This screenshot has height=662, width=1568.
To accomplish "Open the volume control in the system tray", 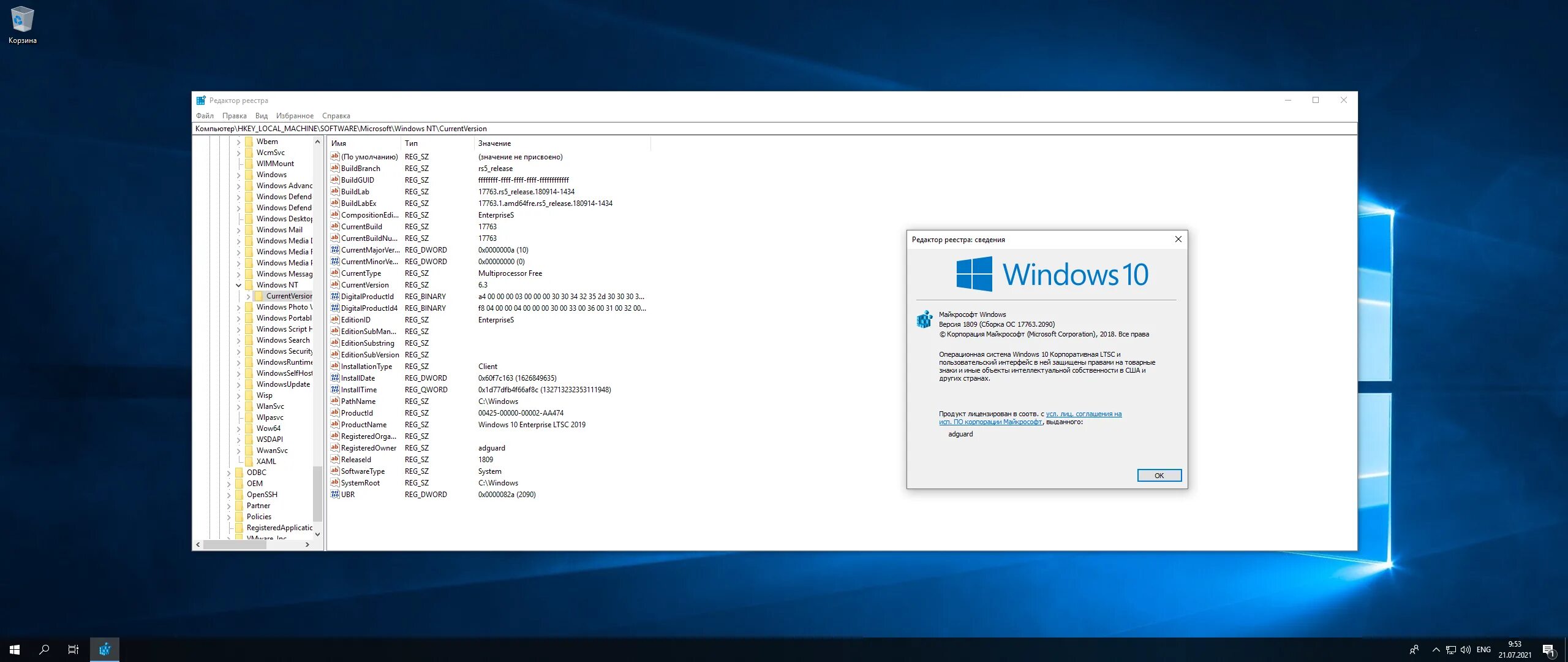I will [1466, 649].
